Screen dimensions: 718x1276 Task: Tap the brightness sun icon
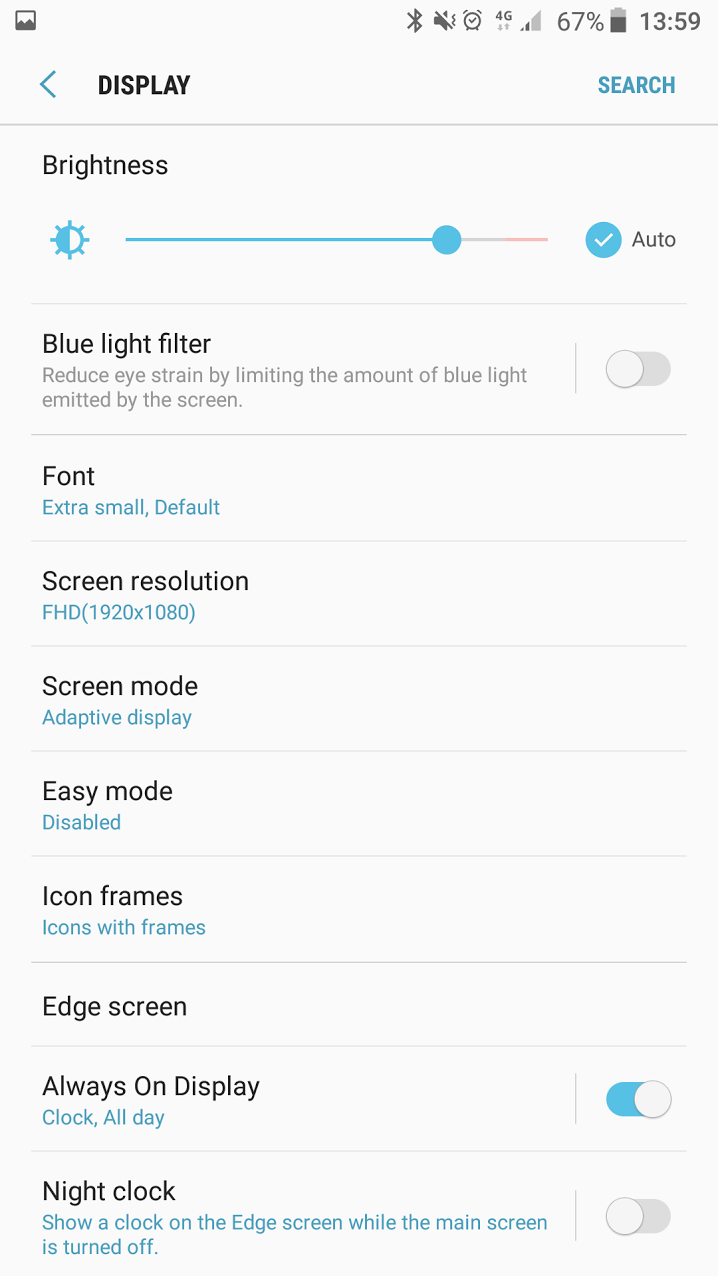pyautogui.click(x=70, y=240)
